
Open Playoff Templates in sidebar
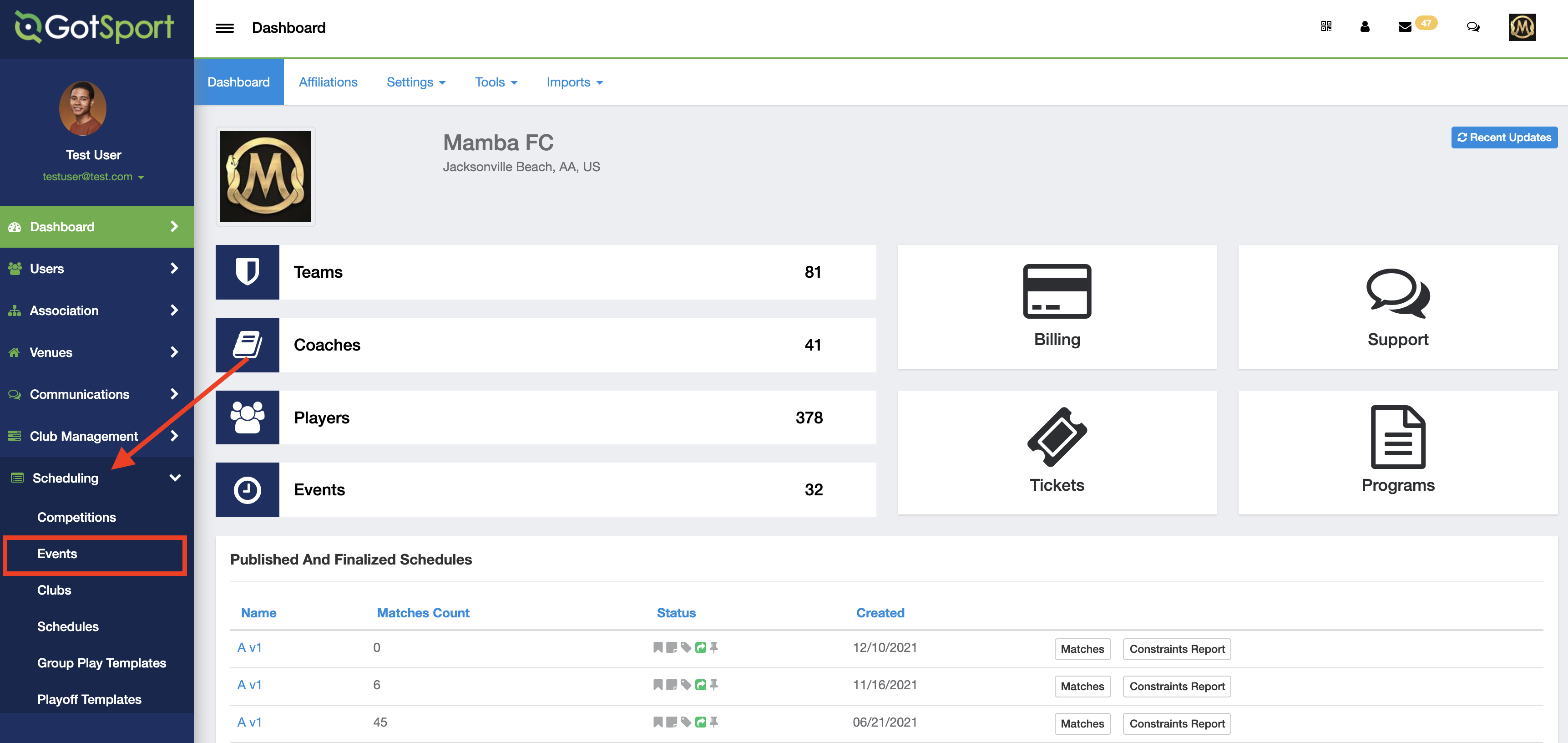click(x=90, y=700)
